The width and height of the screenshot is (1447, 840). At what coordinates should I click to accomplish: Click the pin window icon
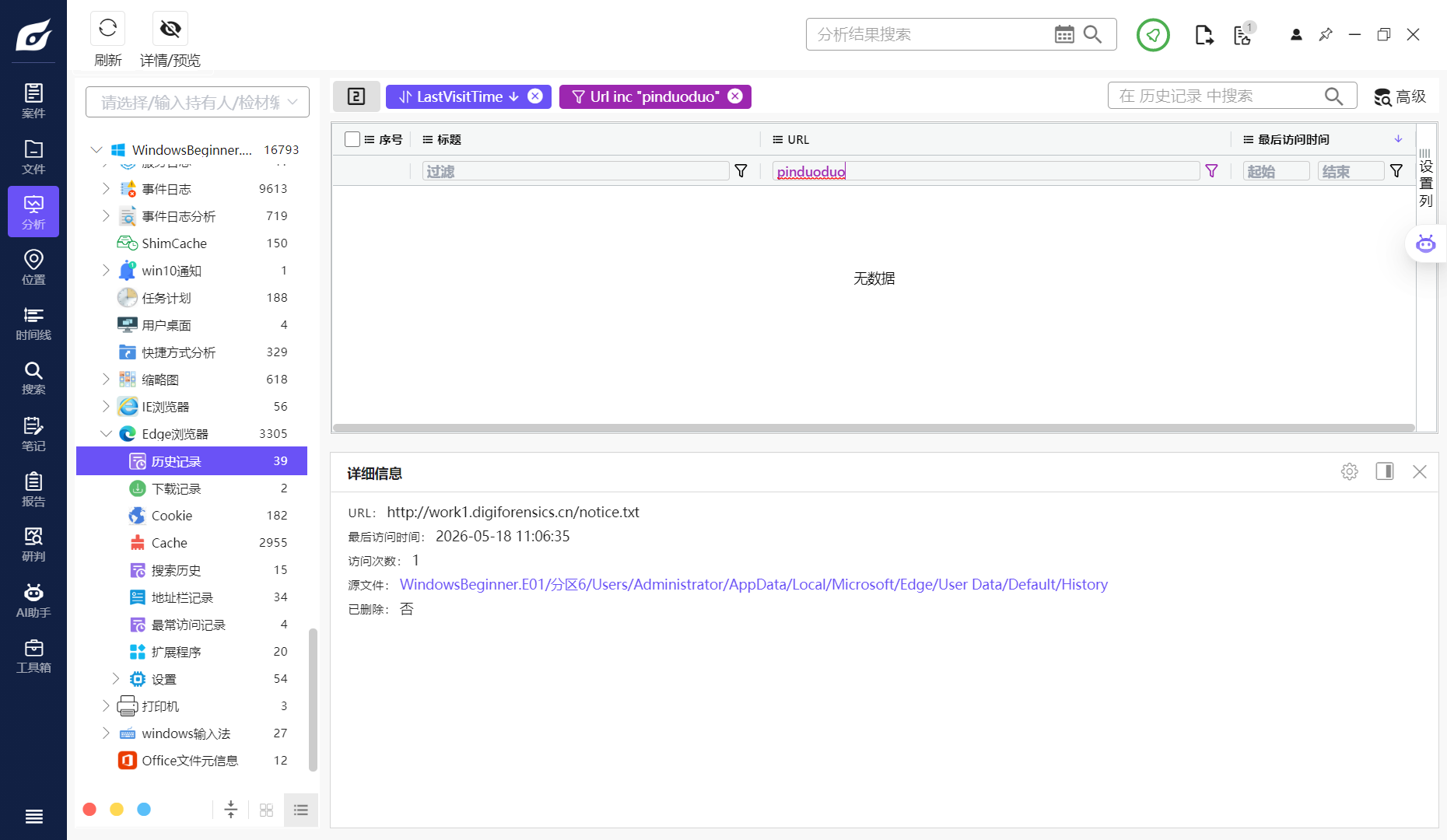click(1326, 34)
